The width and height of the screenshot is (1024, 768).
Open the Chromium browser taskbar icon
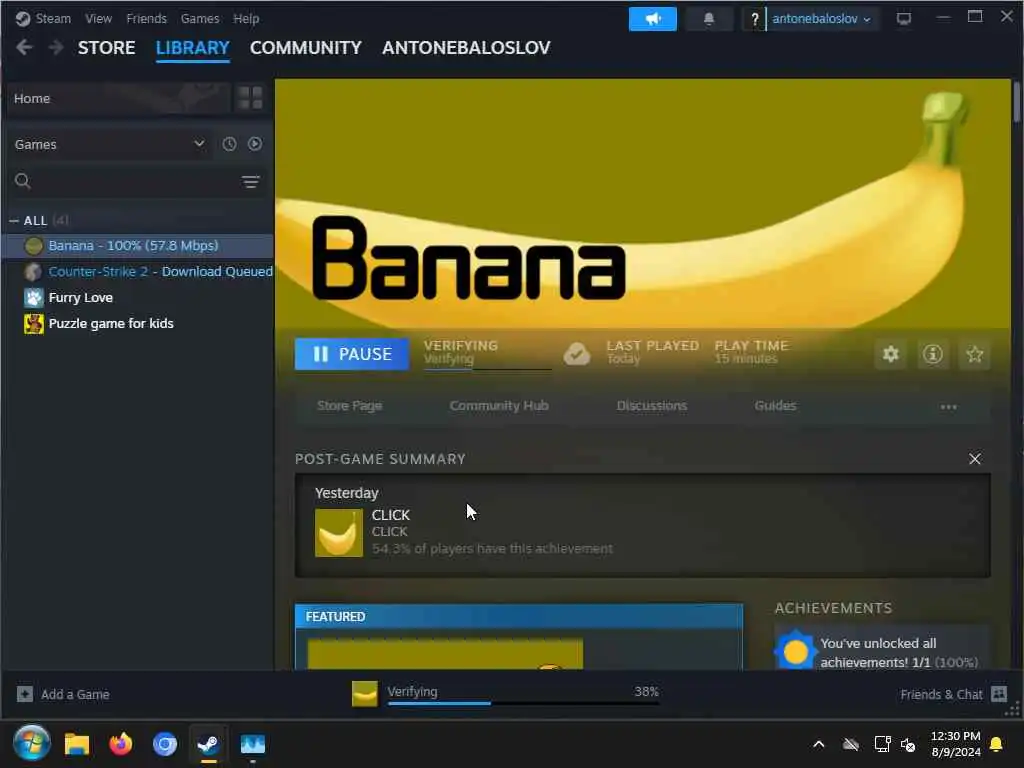click(x=165, y=744)
